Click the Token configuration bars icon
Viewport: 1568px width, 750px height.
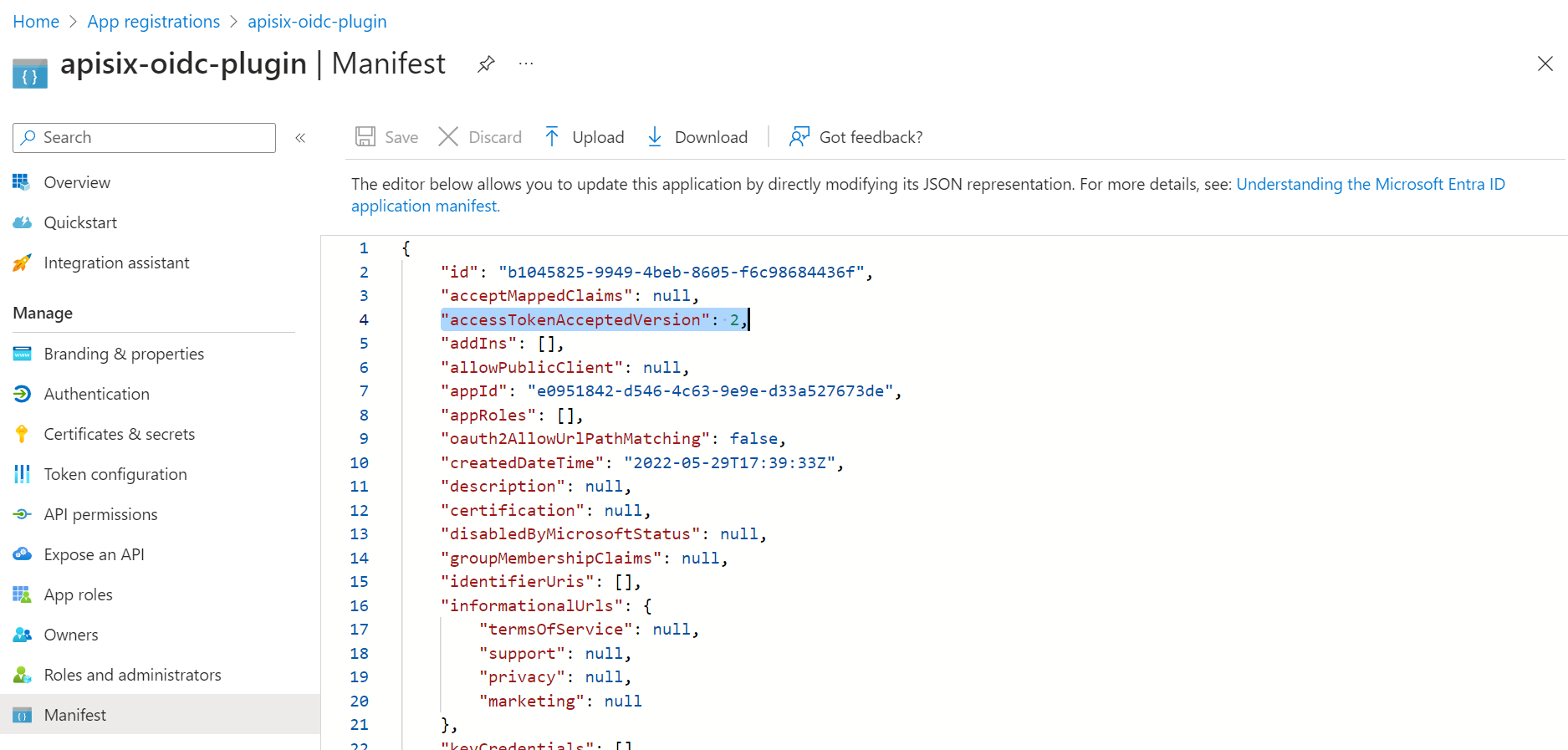click(x=22, y=474)
